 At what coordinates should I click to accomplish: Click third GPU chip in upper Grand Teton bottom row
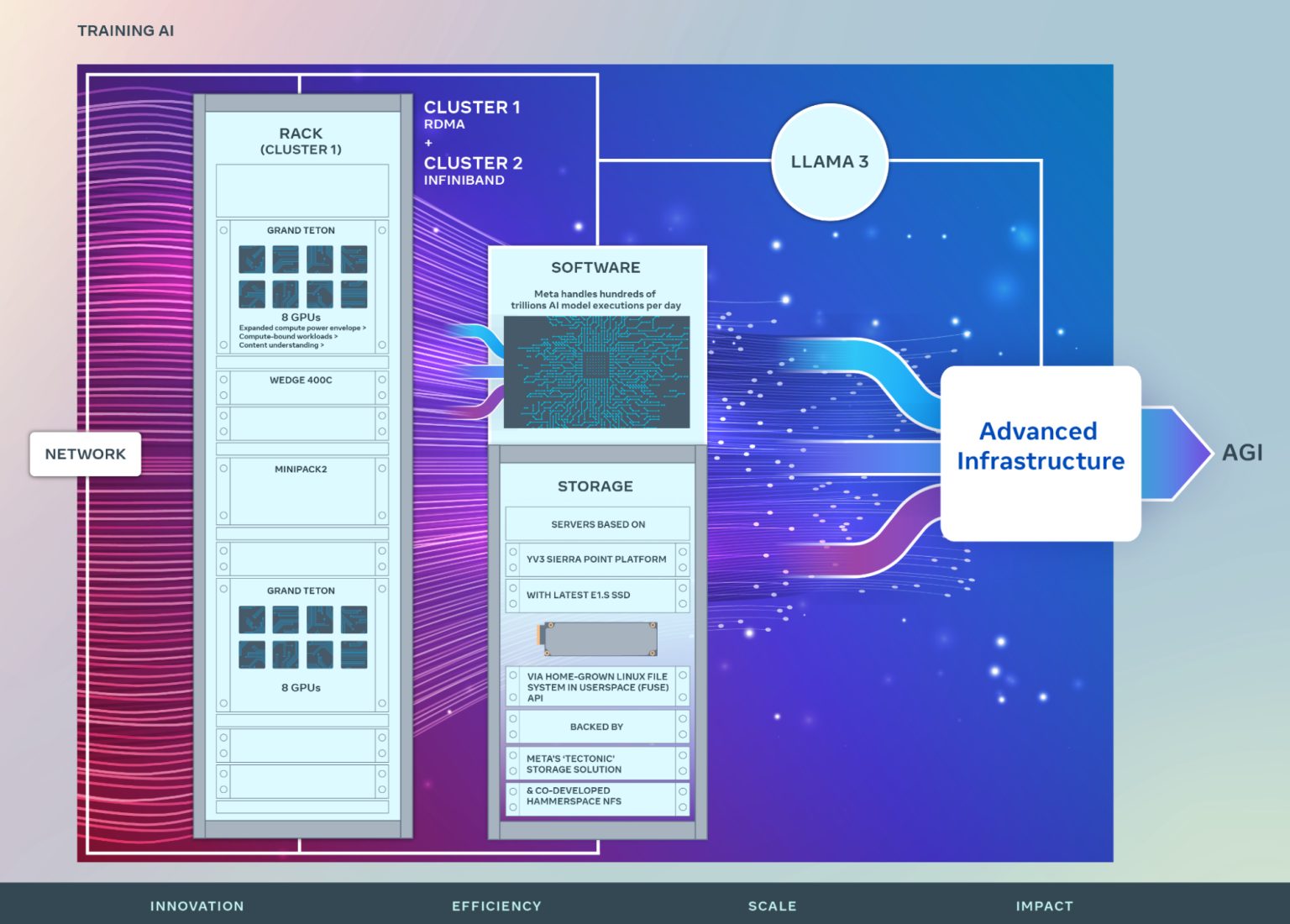tap(320, 294)
